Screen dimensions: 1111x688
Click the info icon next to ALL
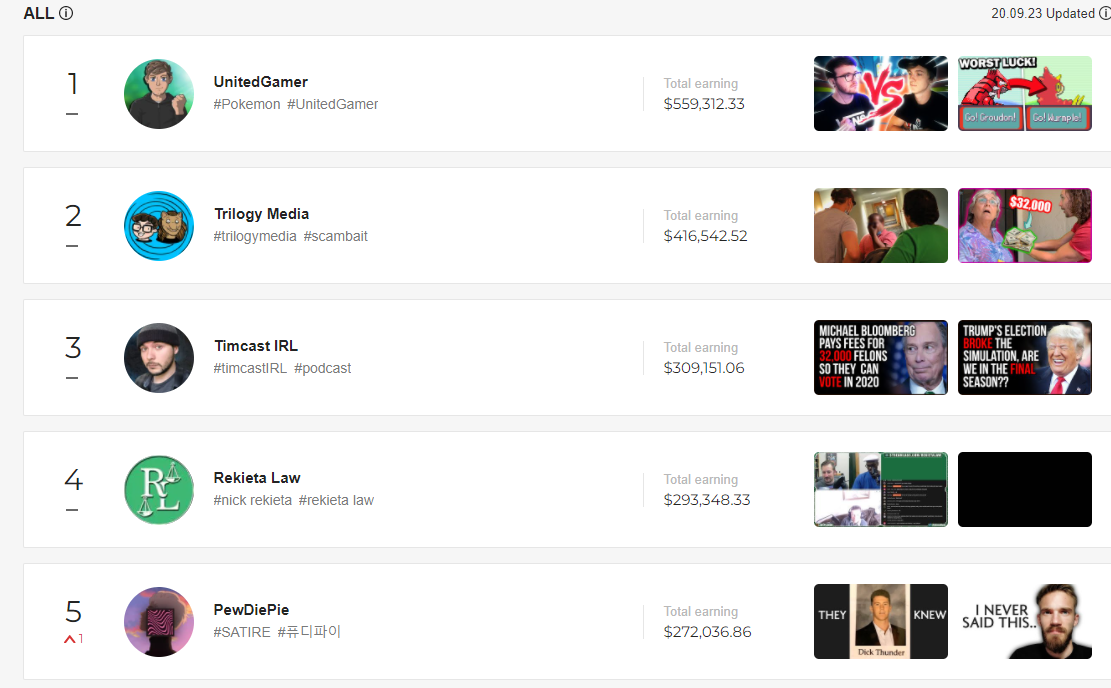coord(66,13)
